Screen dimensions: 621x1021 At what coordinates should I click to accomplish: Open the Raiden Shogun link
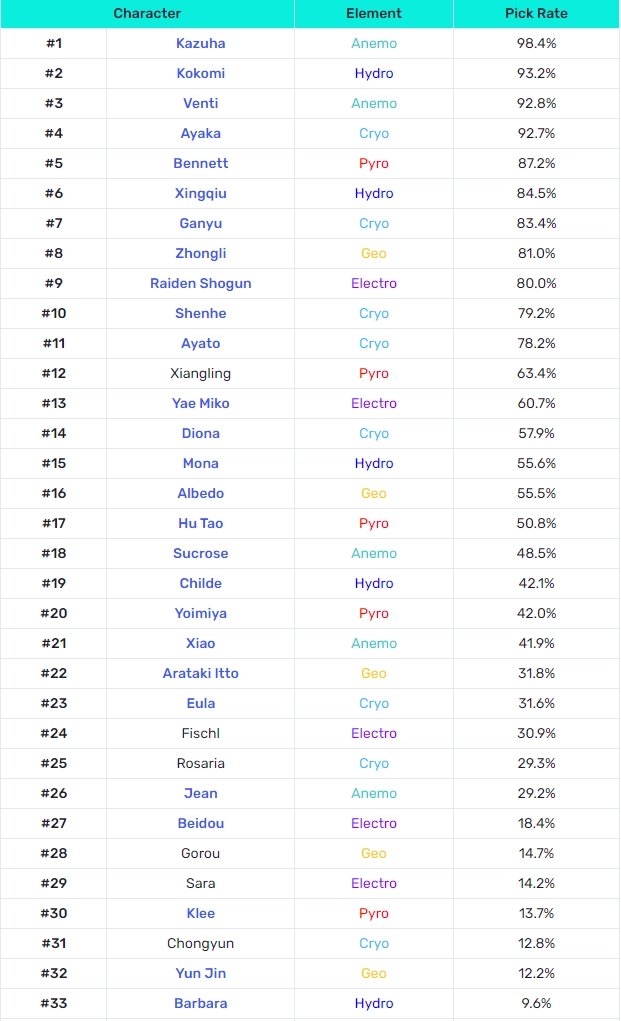pyautogui.click(x=200, y=283)
